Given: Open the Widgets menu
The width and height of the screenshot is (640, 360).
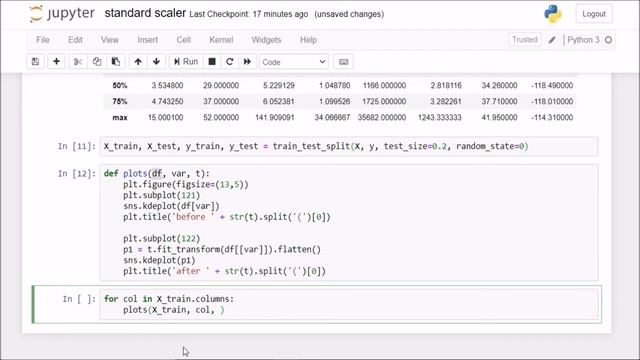Looking at the screenshot, I should 266,40.
